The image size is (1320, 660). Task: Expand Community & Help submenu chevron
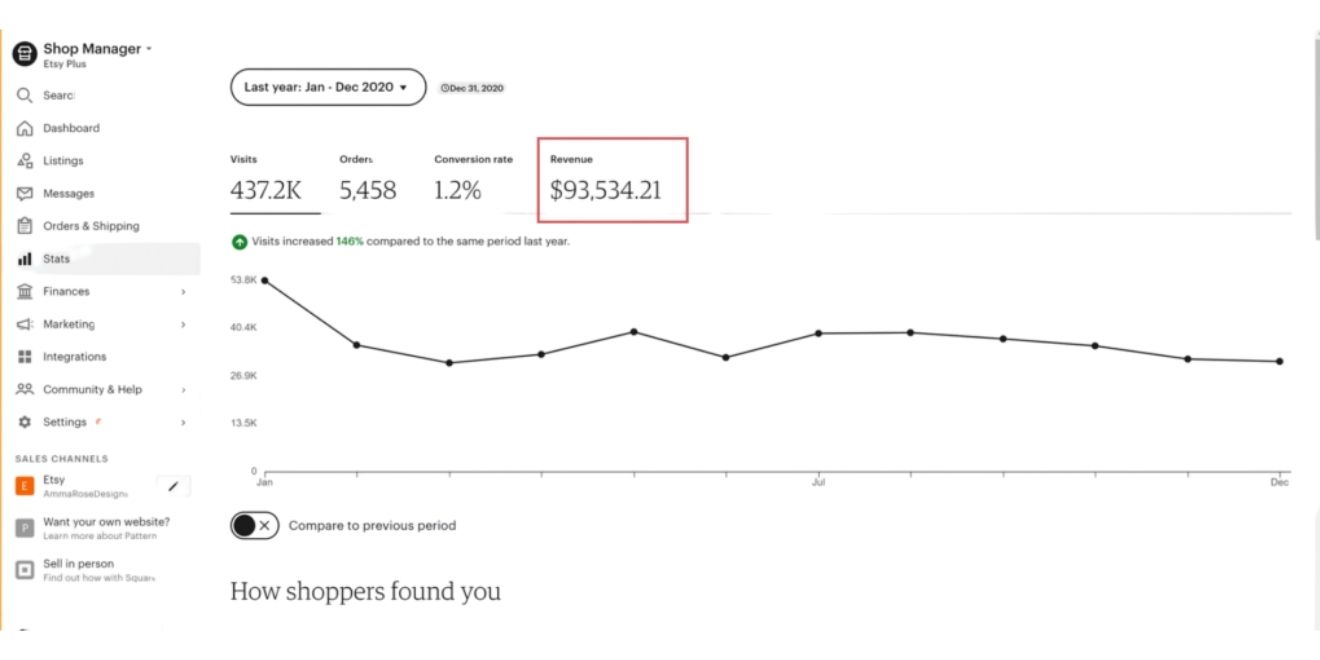183,390
